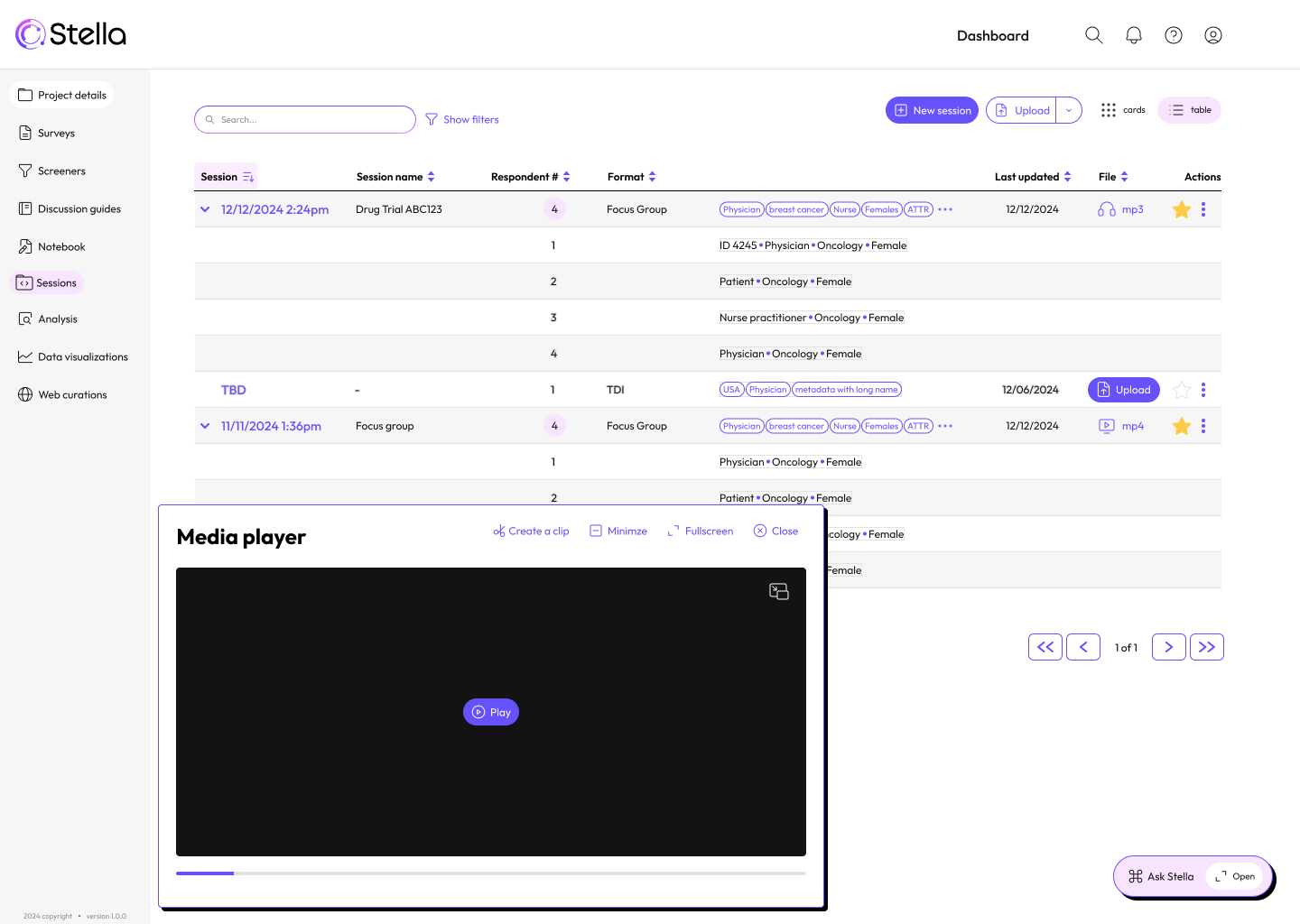Viewport: 1300px width, 924px height.
Task: Unstar the 11/11/2024 Focus group session
Action: (1181, 426)
